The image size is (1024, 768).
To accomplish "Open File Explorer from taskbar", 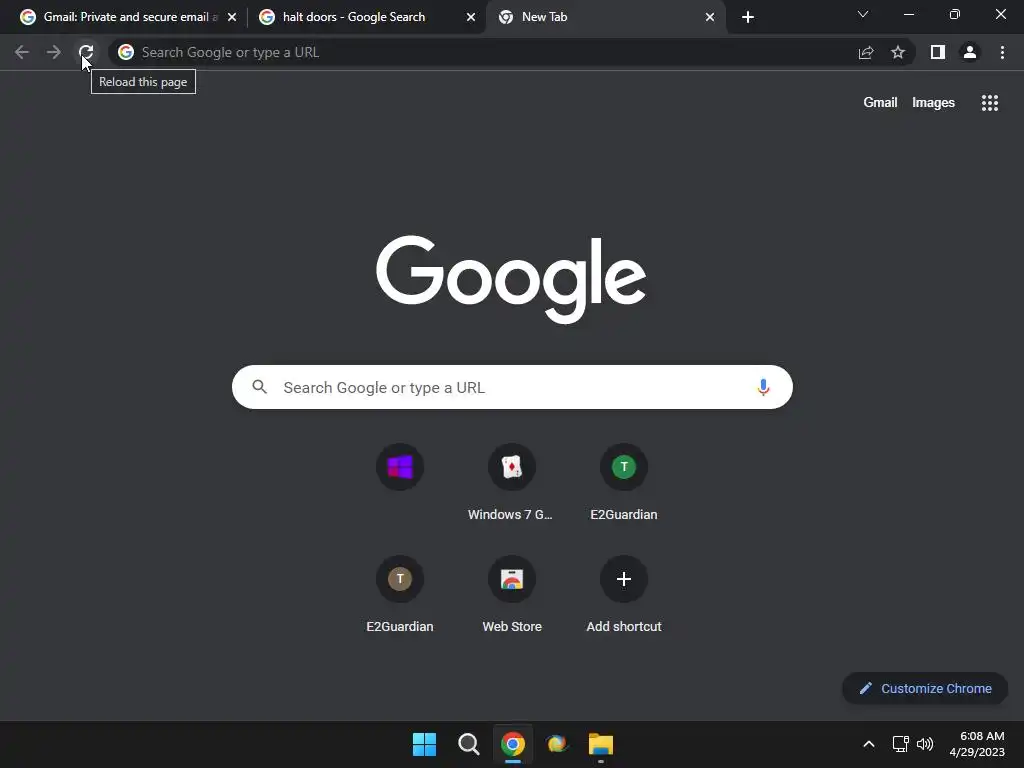I will (x=601, y=744).
